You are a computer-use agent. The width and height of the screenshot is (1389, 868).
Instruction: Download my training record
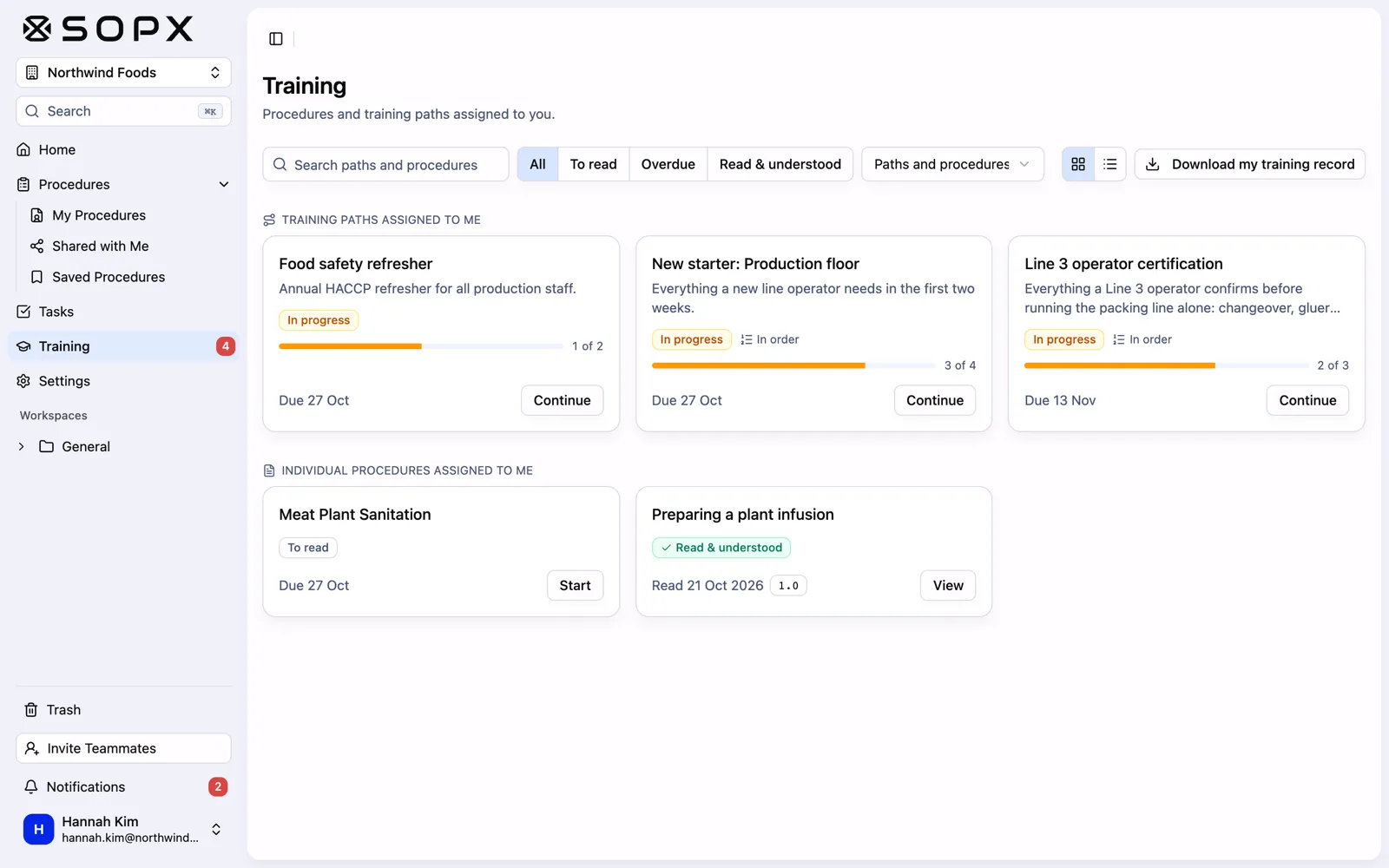pos(1250,164)
